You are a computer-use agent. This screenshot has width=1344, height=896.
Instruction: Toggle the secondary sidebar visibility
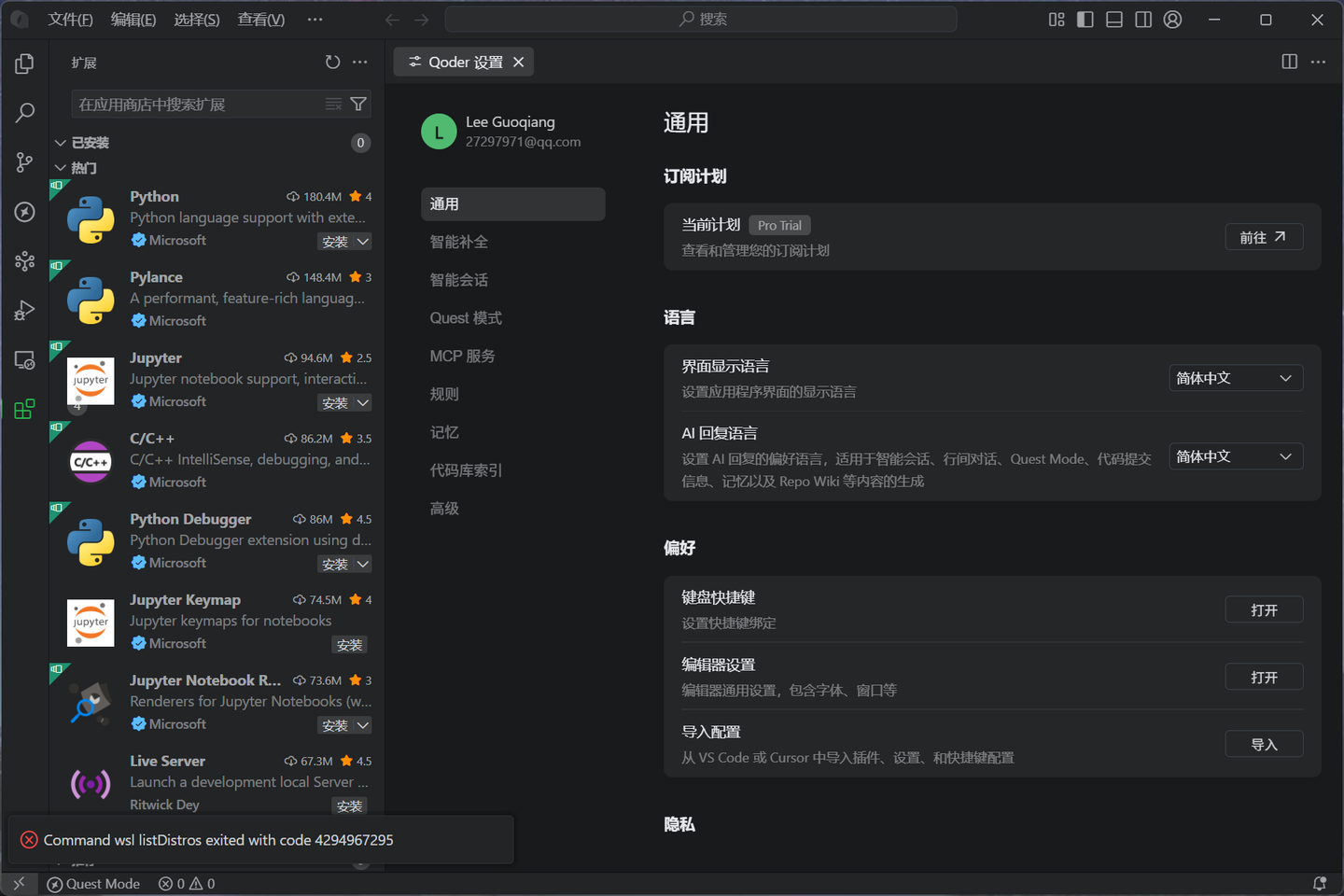tap(1143, 19)
